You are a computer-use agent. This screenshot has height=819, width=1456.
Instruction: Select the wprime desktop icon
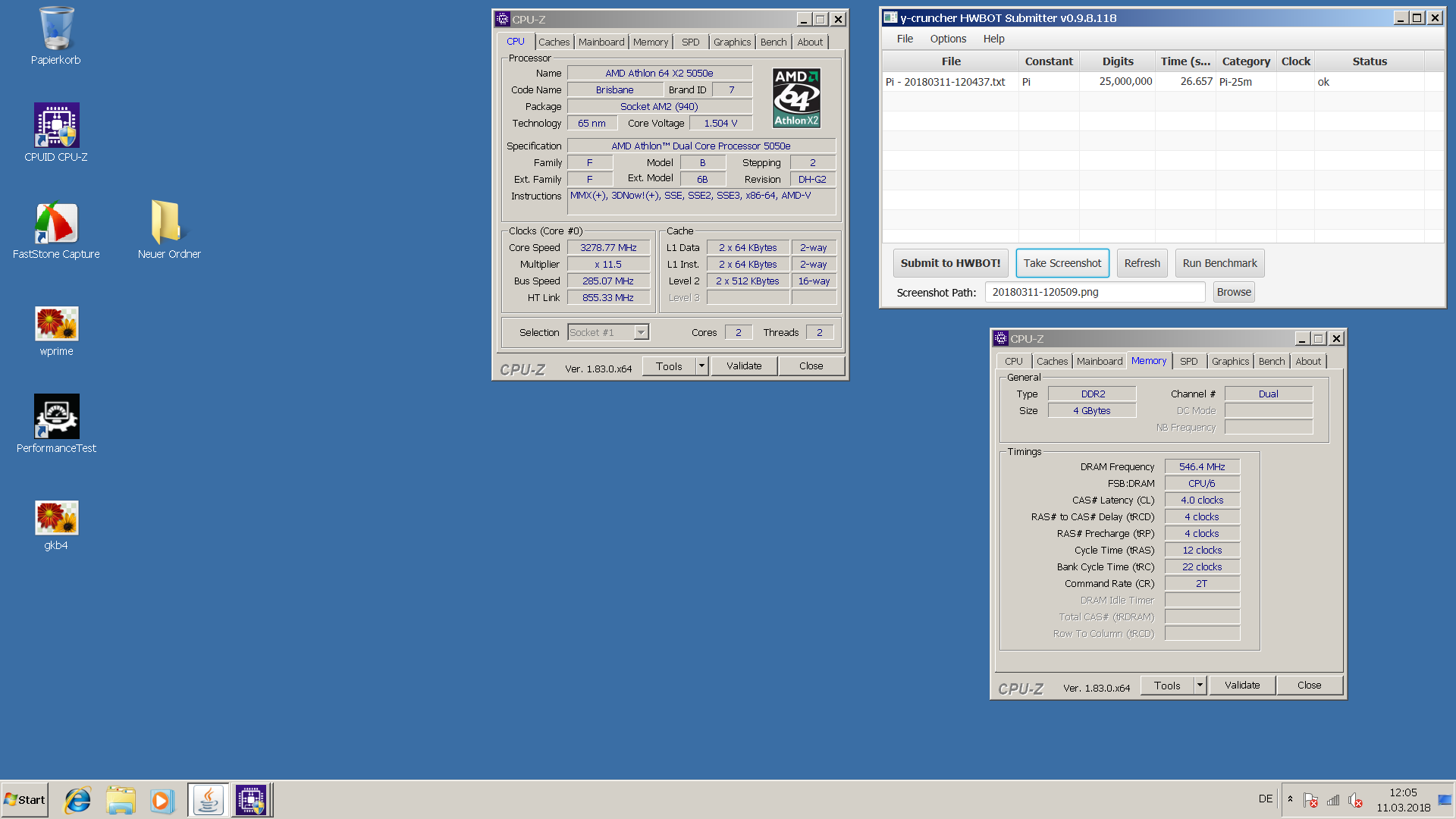tap(56, 331)
